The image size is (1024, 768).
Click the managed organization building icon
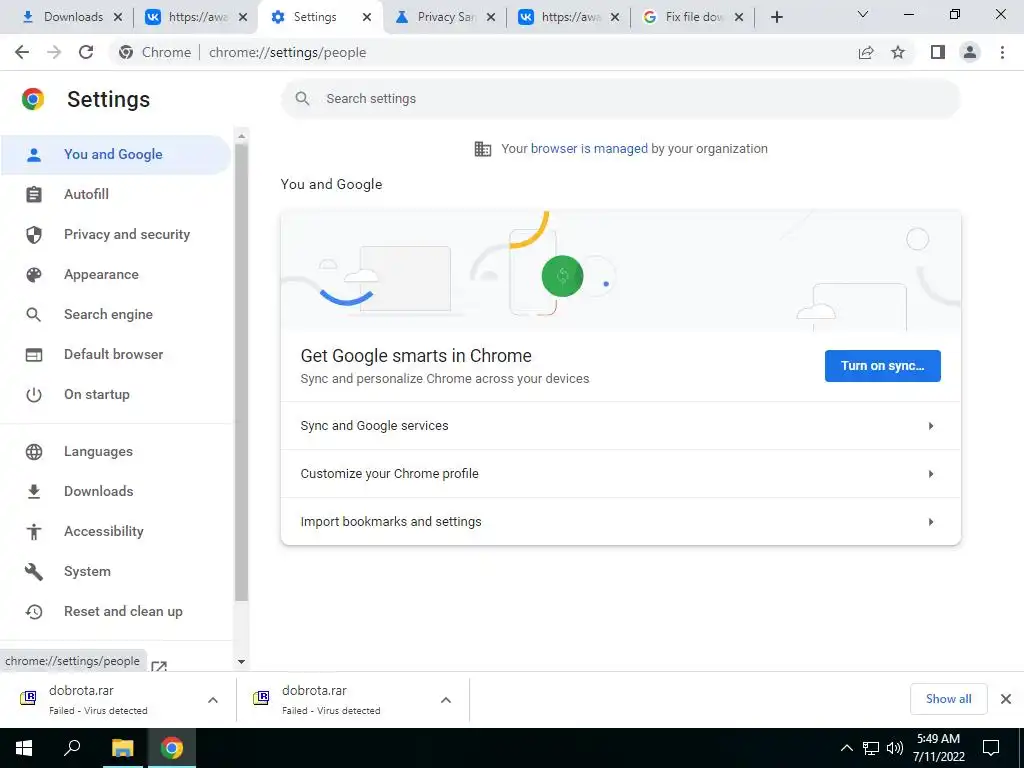(483, 149)
